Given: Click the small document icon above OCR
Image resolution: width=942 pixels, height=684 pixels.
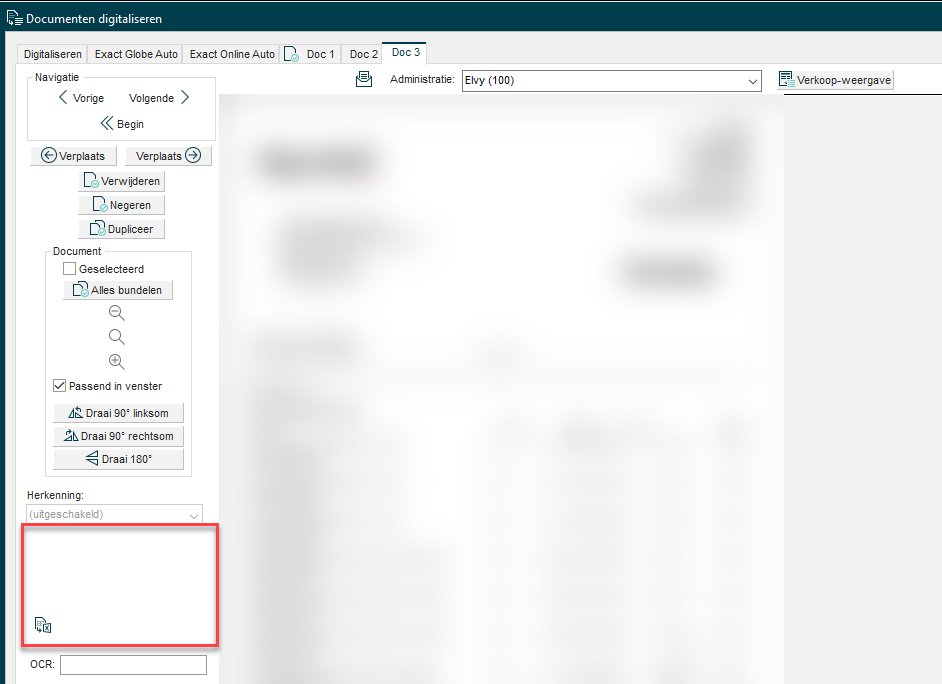Looking at the screenshot, I should [42, 626].
